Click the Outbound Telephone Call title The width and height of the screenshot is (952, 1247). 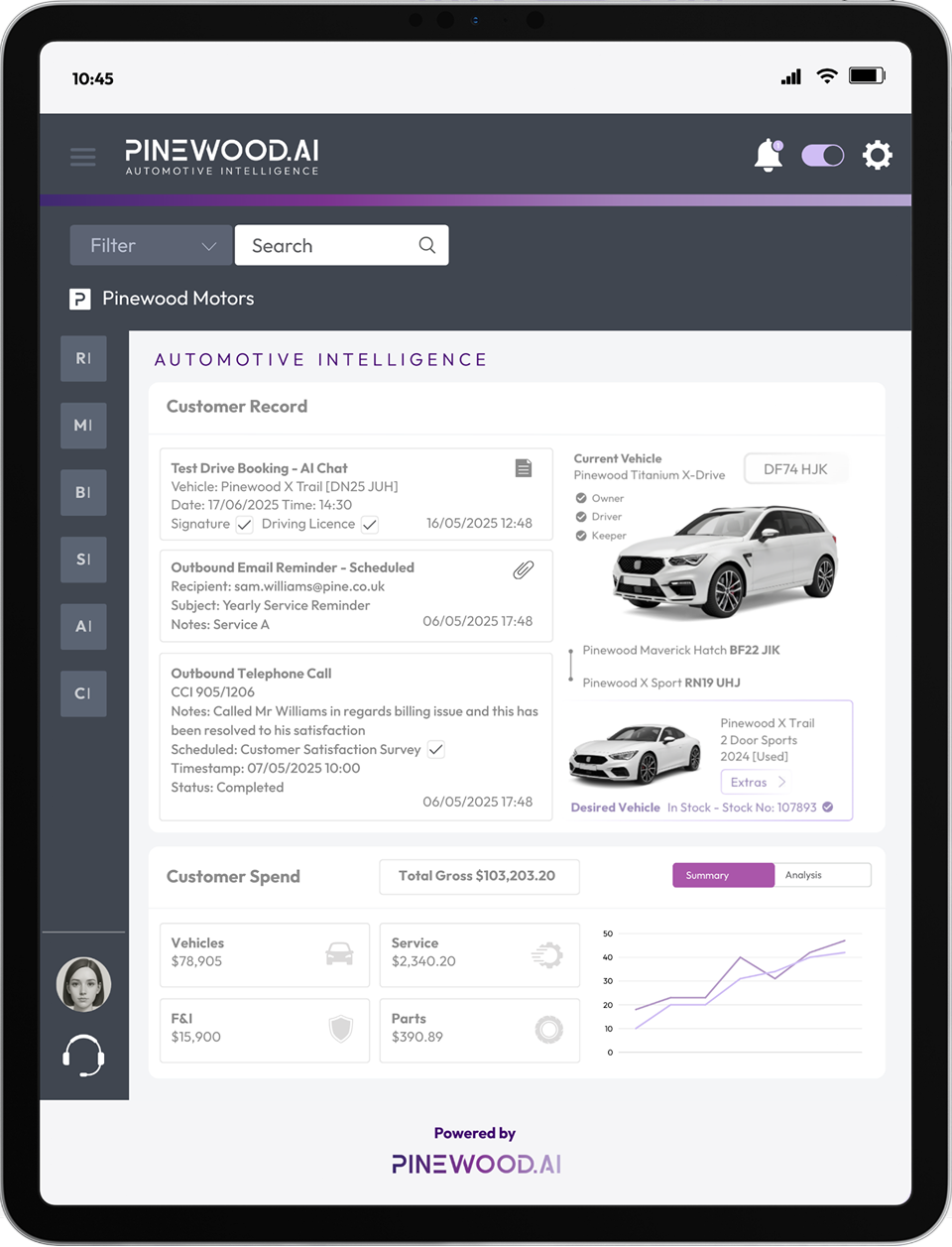click(x=251, y=674)
